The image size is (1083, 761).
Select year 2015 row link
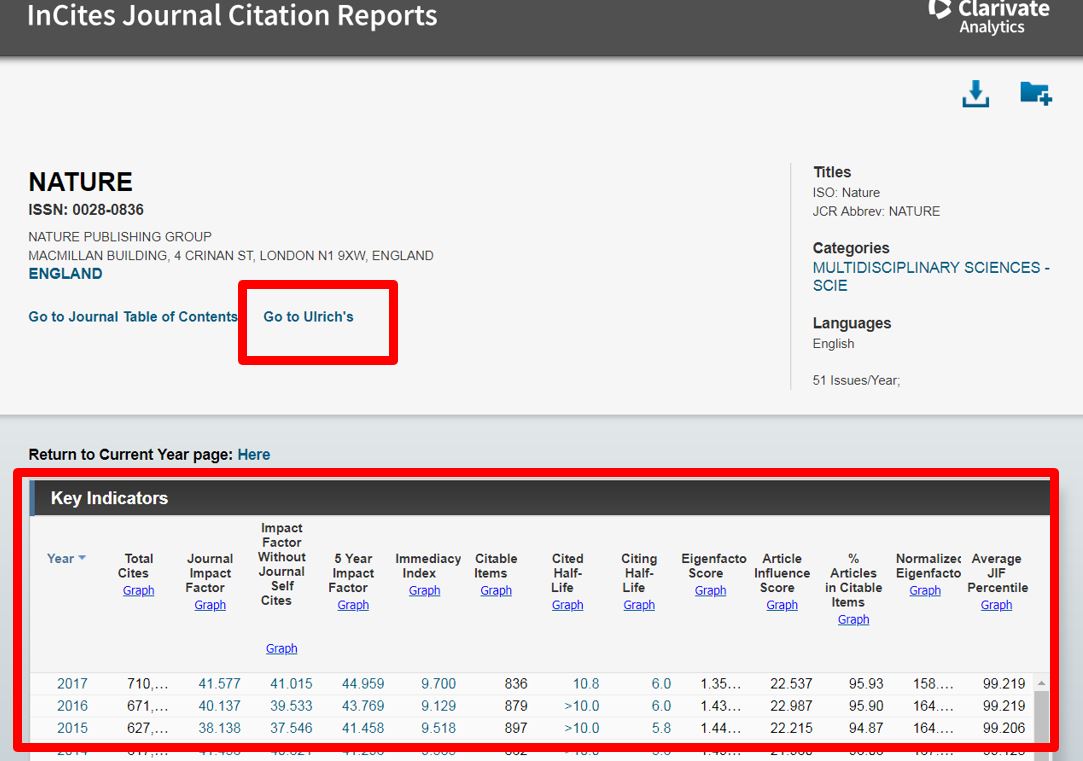click(x=72, y=728)
